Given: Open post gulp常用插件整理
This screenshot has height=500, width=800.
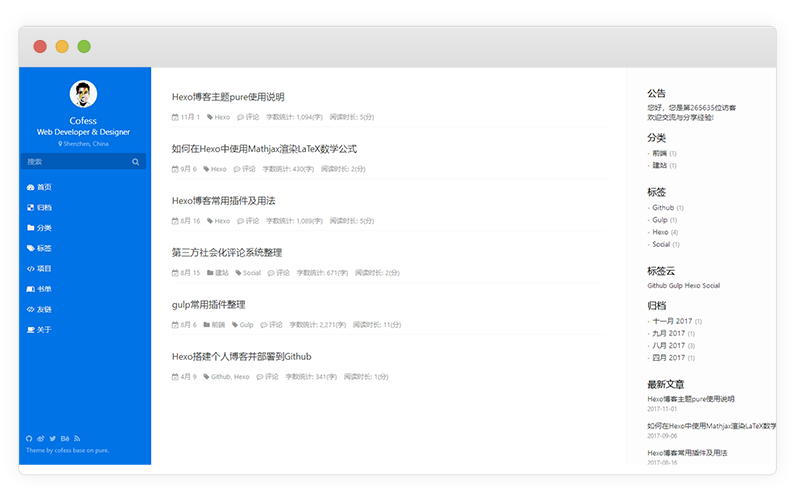Looking at the screenshot, I should click(209, 305).
